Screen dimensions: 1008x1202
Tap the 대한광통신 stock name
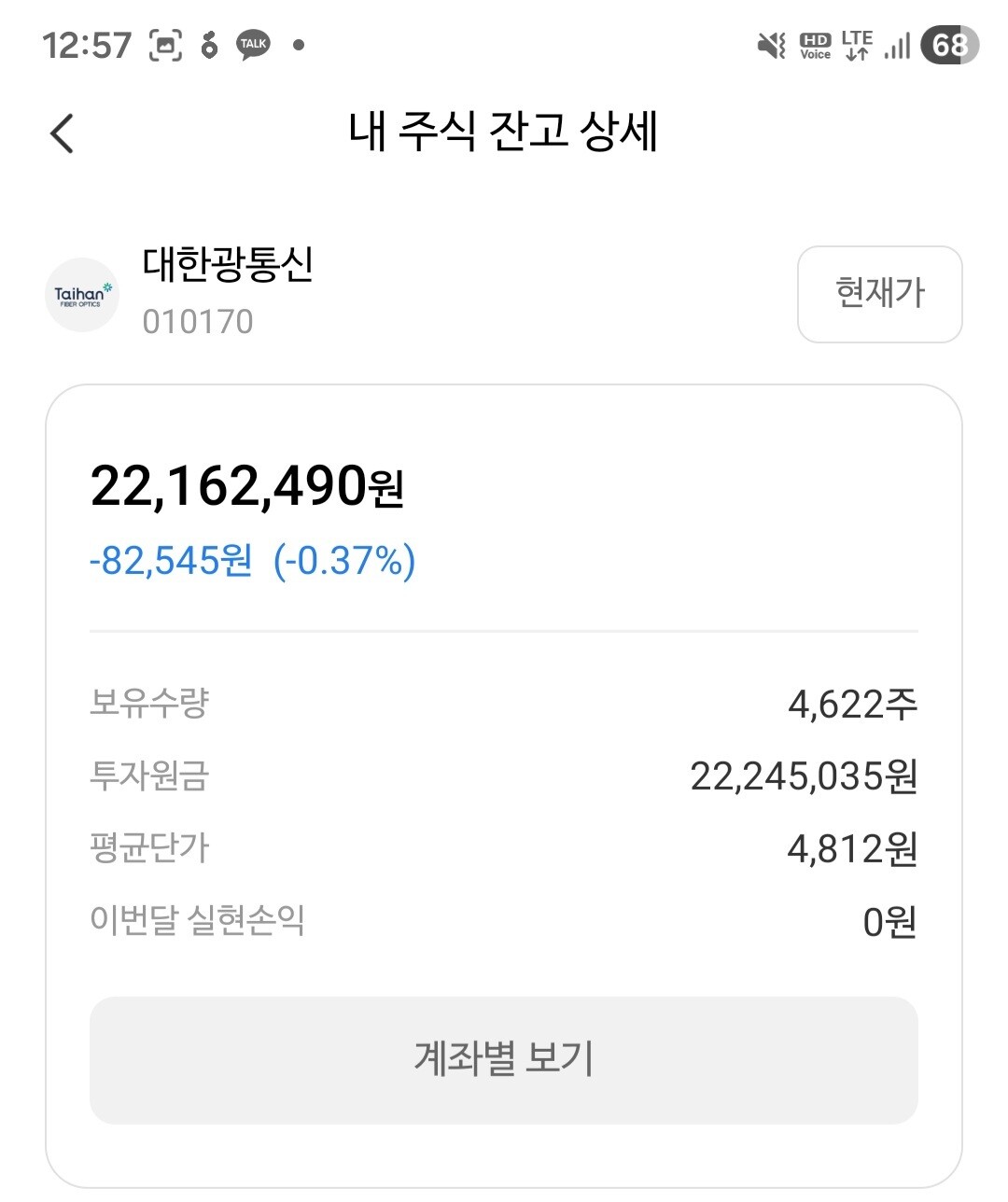click(x=229, y=264)
